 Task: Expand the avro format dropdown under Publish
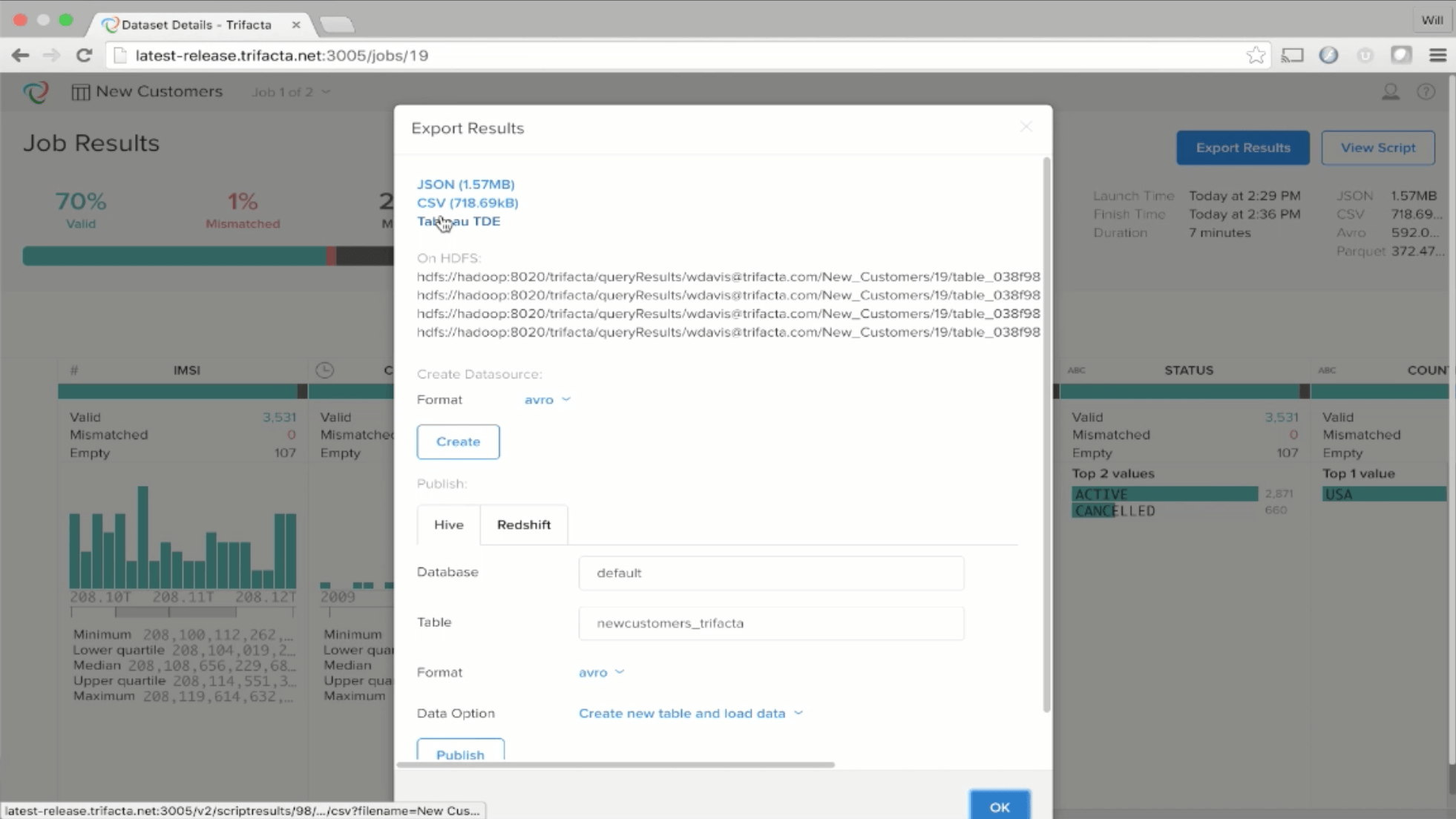point(600,671)
